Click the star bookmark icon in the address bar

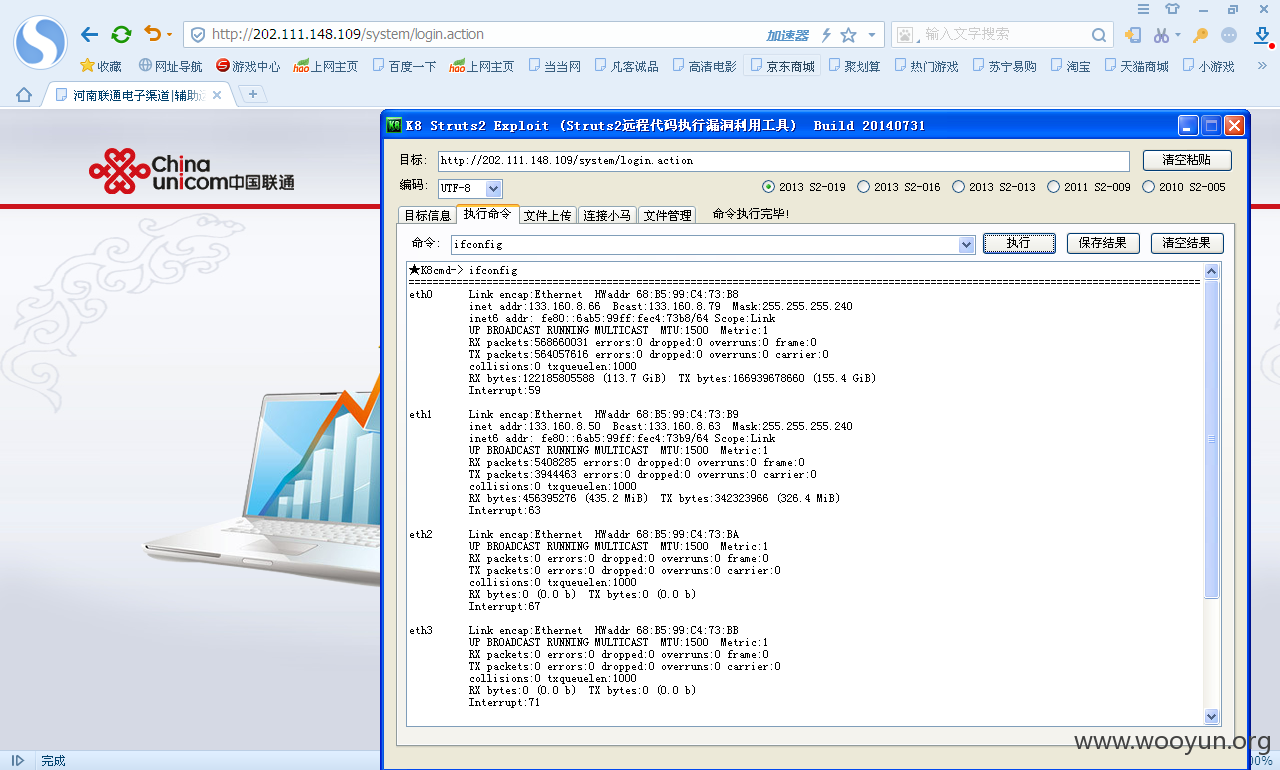tap(848, 35)
